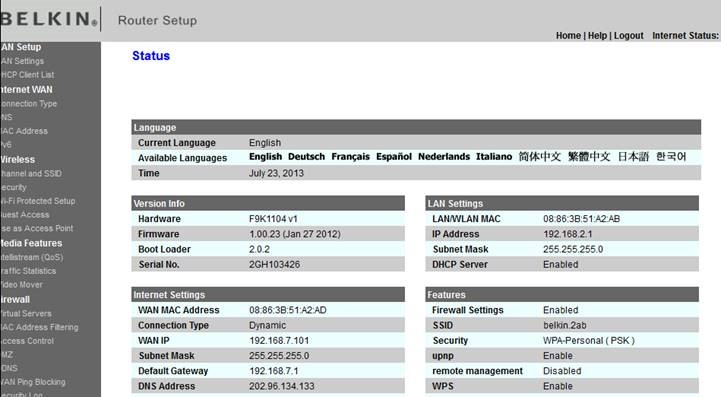Image resolution: width=721 pixels, height=397 pixels.
Task: Choose the Nederlands language option
Action: click(x=444, y=157)
